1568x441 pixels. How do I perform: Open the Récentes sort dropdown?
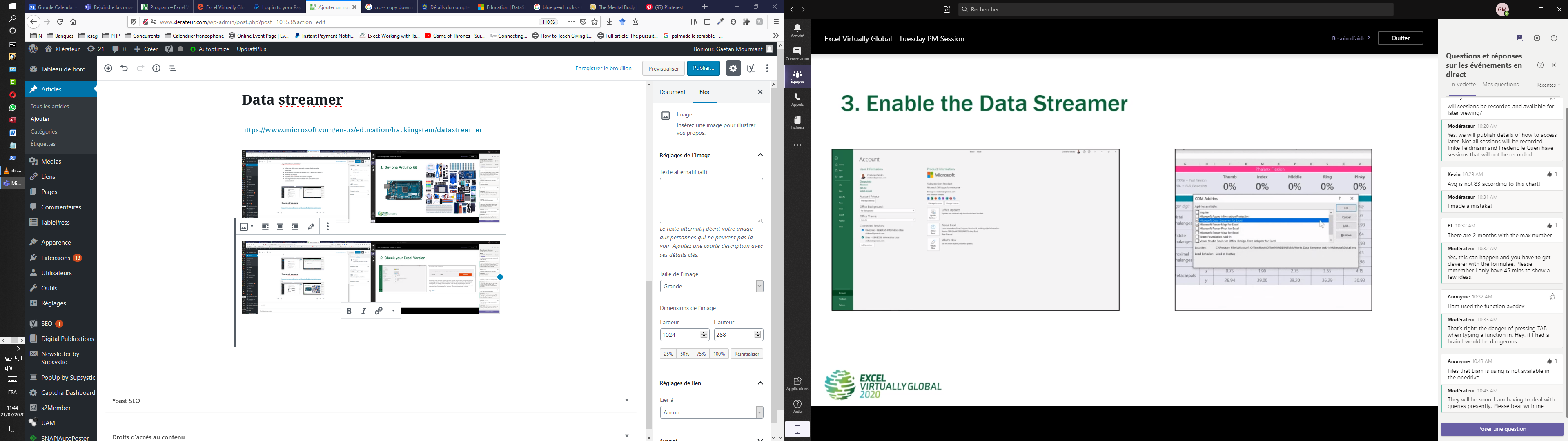[x=1548, y=85]
